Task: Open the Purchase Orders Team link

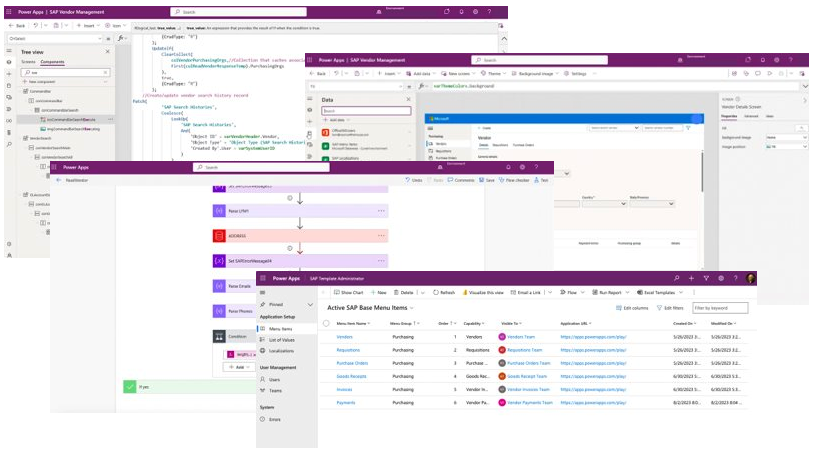Action: click(x=529, y=363)
